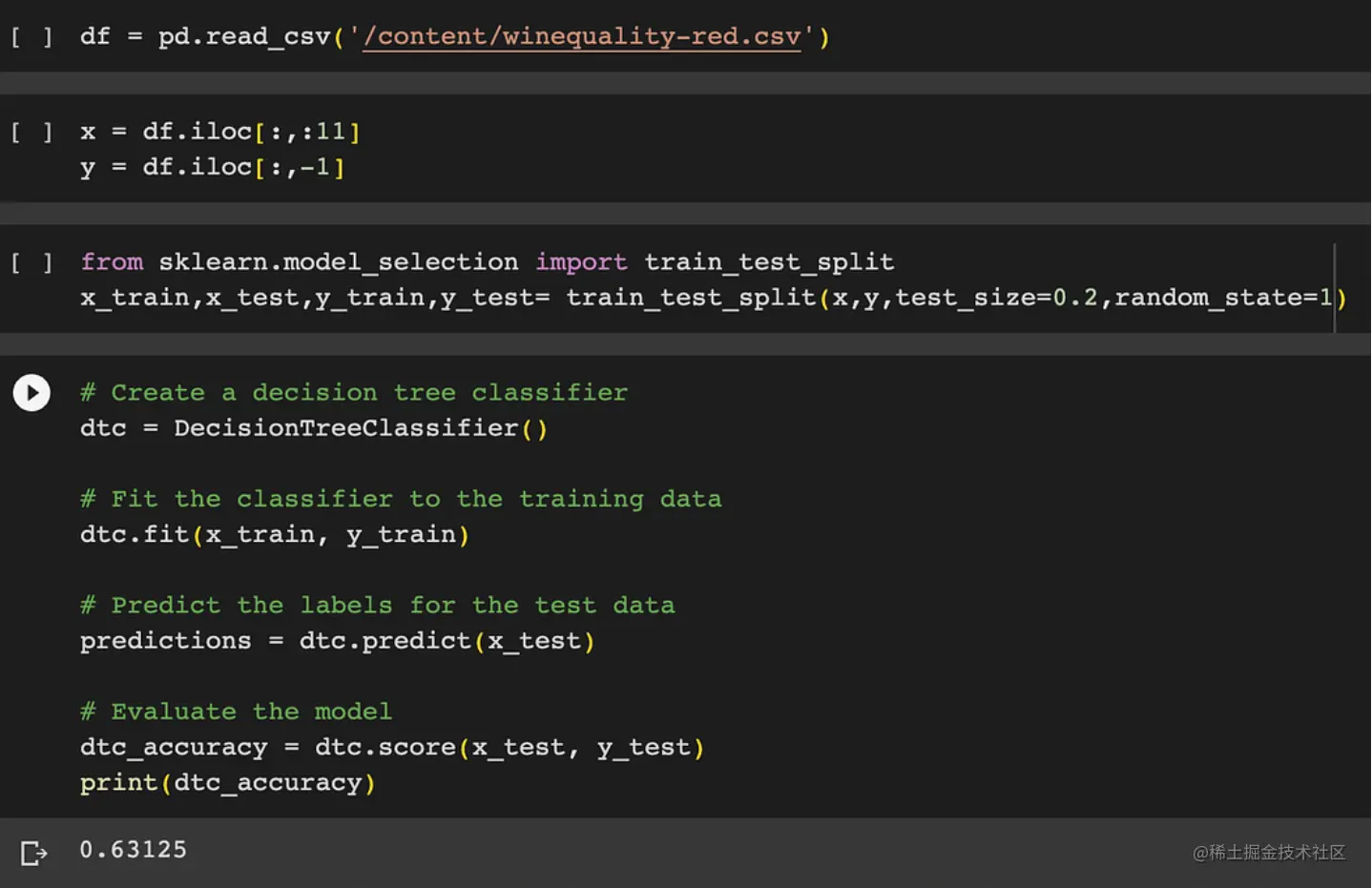This screenshot has height=888, width=1372.
Task: Click the line 'predictions = dtc.predict(x_test)'
Action: pyautogui.click(x=338, y=641)
